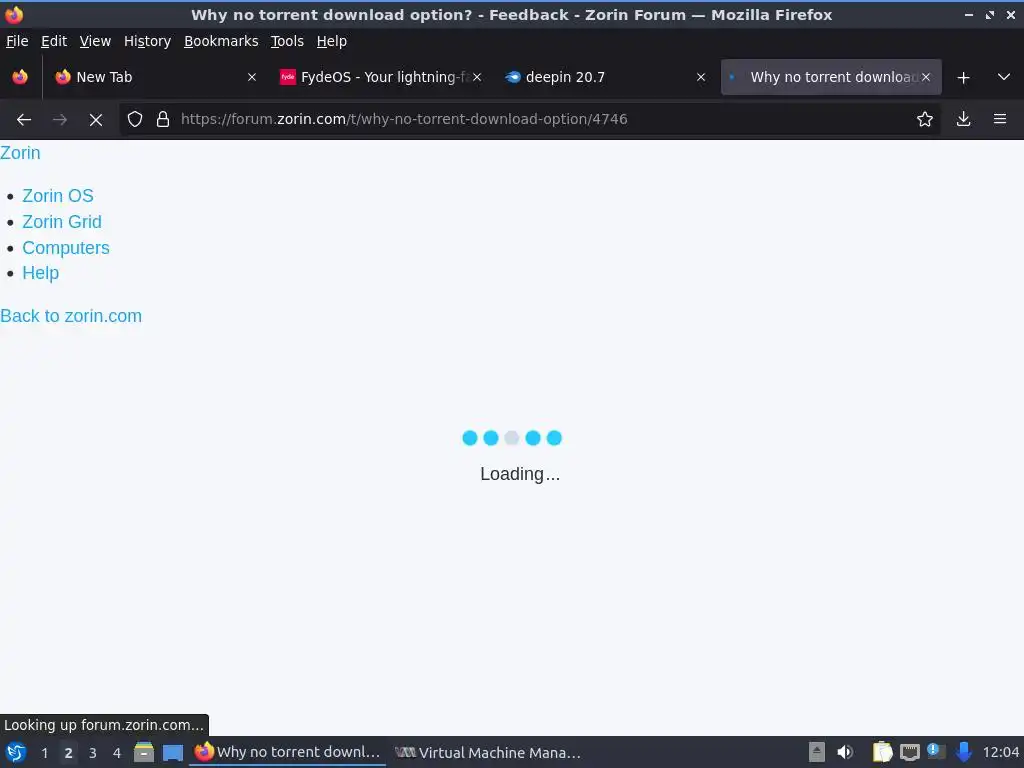Open the removable media tray icon

tap(816, 752)
